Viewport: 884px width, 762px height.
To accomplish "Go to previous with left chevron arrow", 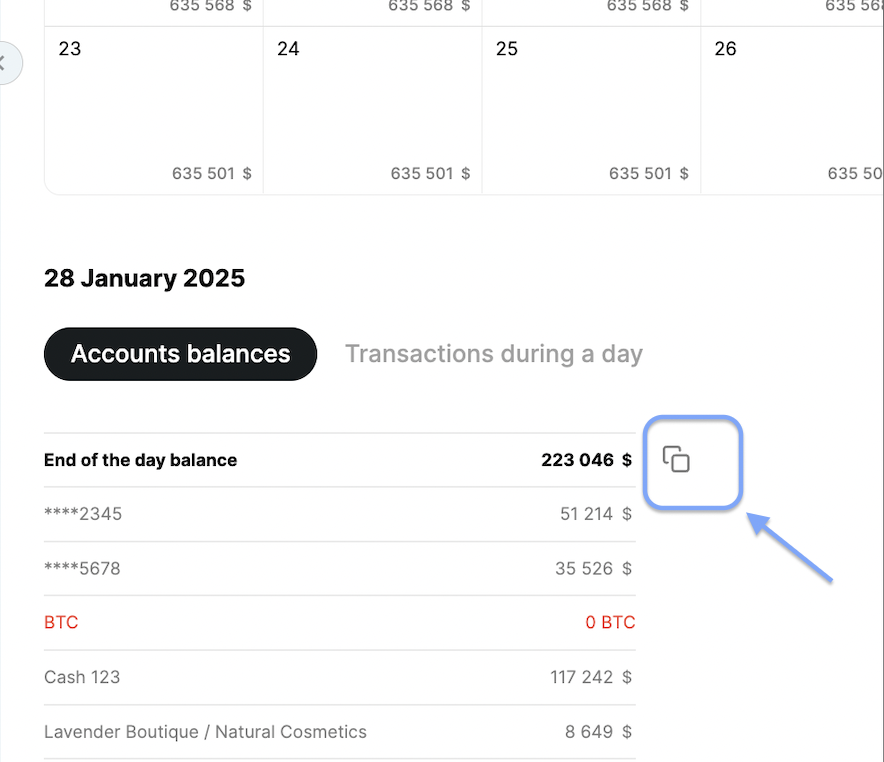I will 7,63.
